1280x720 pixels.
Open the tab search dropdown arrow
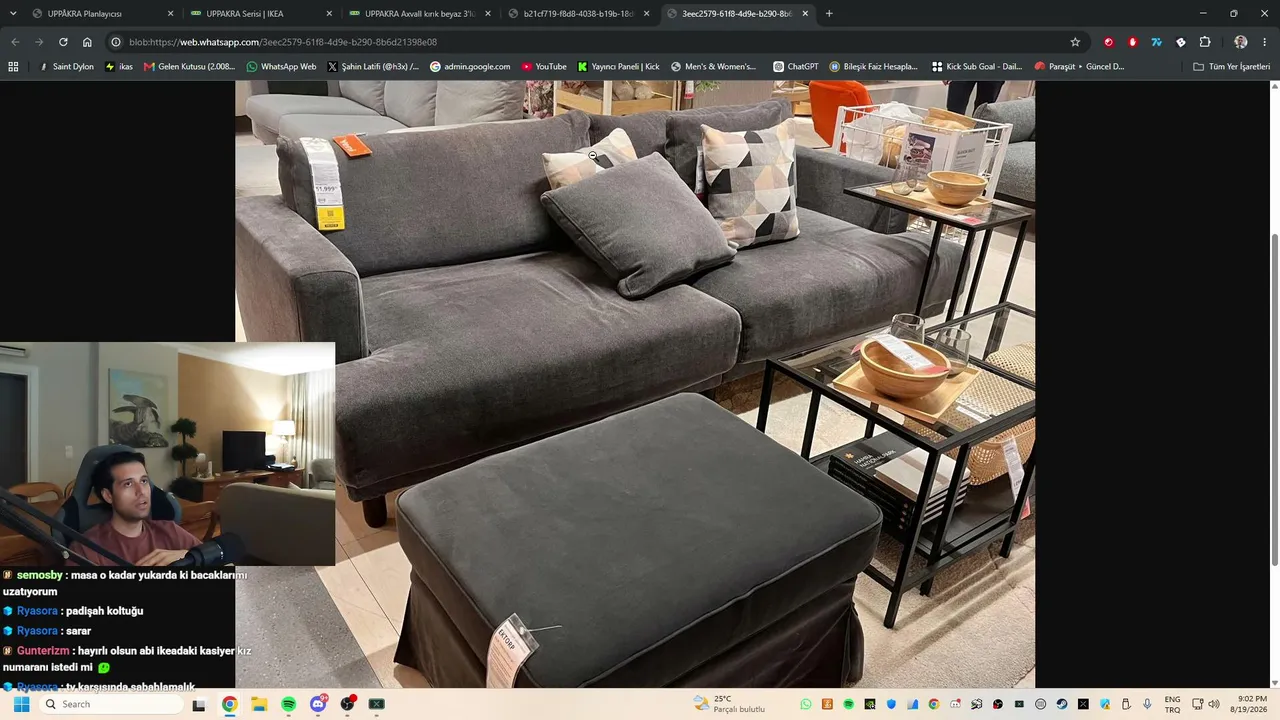tap(11, 13)
